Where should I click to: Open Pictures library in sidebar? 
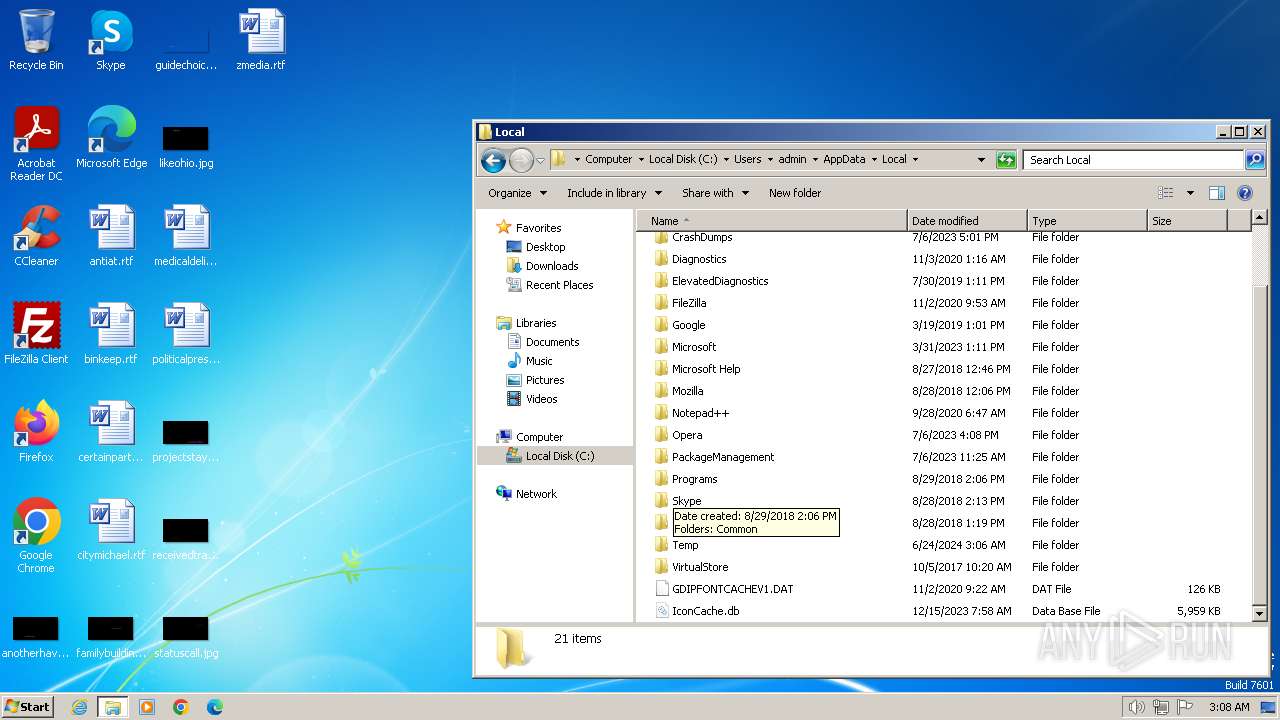pyautogui.click(x=544, y=380)
